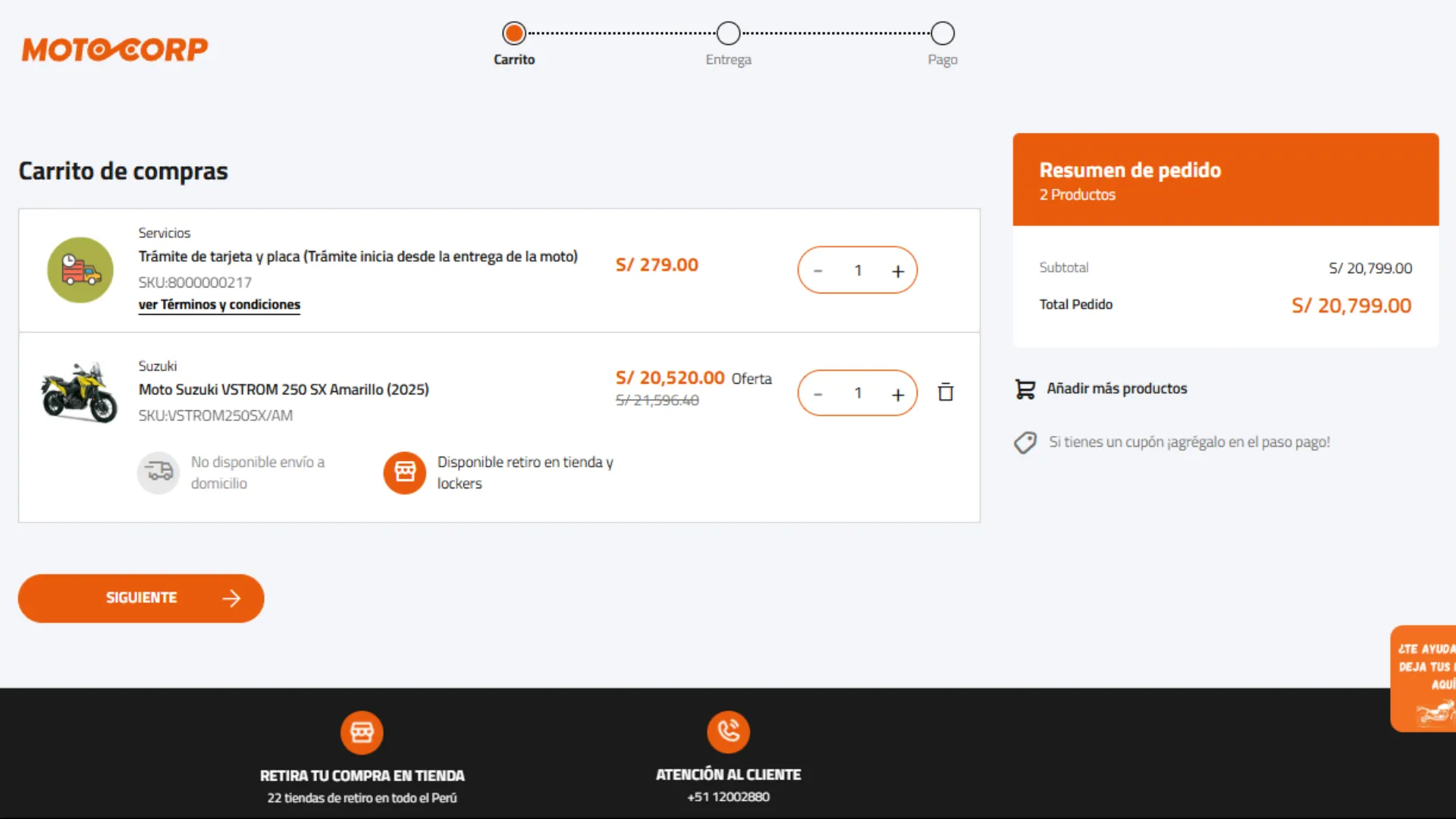Click the coupon hint text
Viewport: 1456px width, 819px height.
tap(1189, 442)
